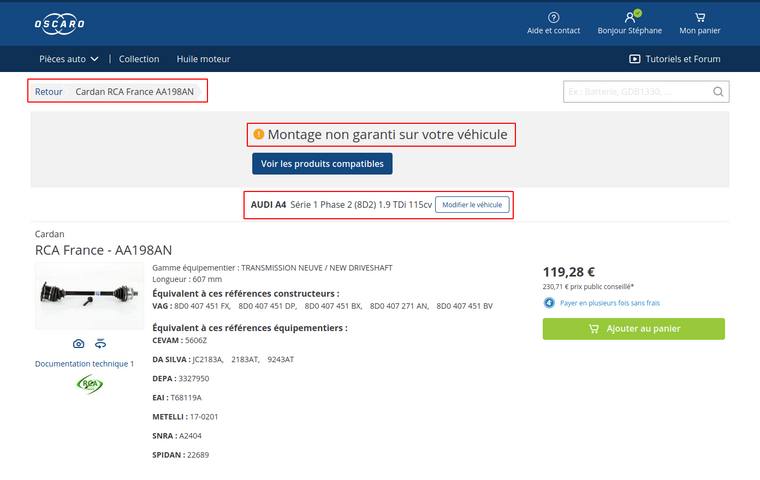Viewport: 760px width, 480px height.
Task: Click the RCA brand logo
Action: [90, 384]
